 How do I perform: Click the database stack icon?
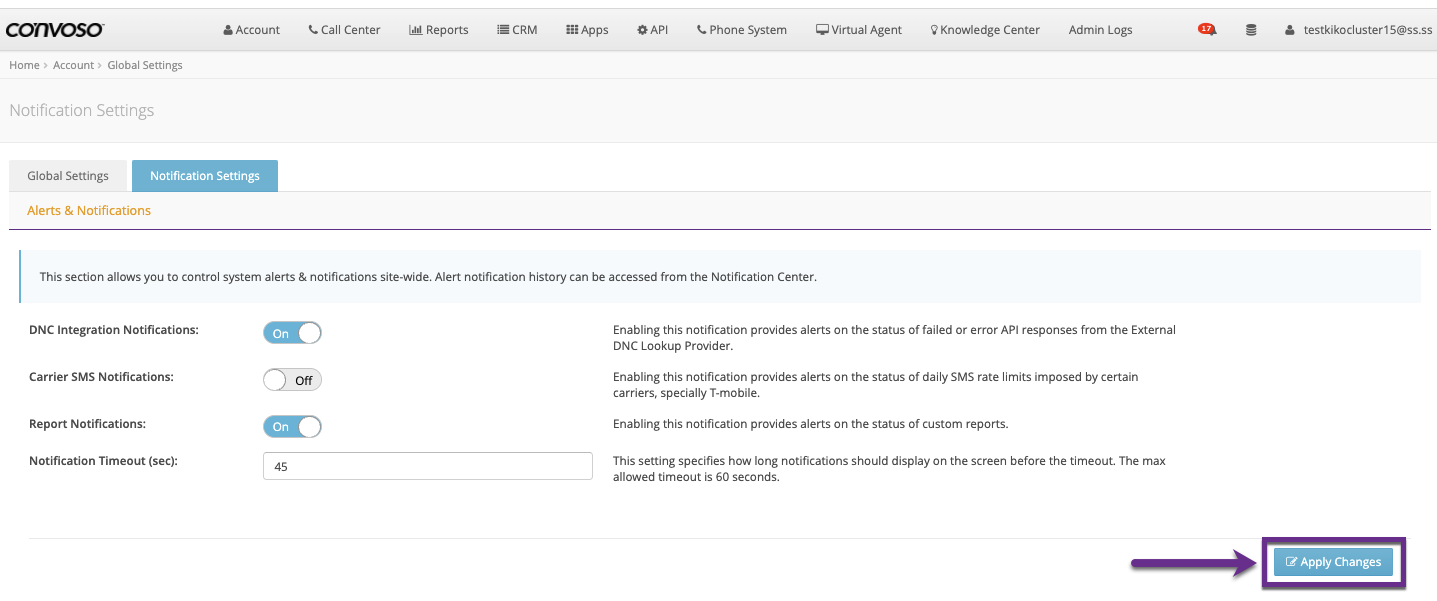(x=1251, y=30)
